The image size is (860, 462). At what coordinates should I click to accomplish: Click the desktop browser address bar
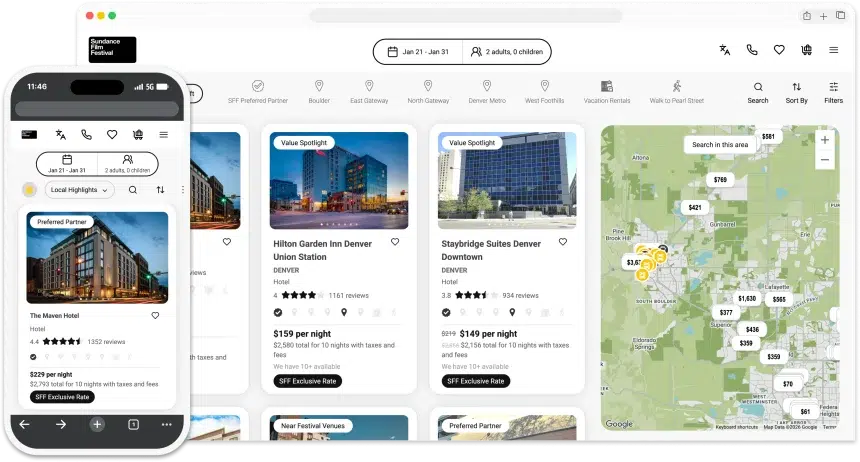coord(466,16)
